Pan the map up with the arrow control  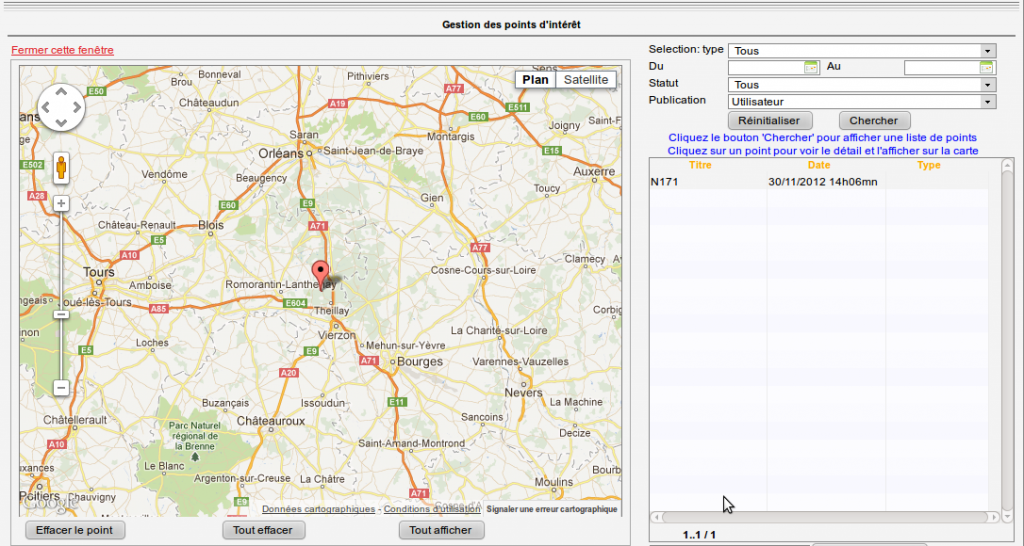[x=61, y=92]
